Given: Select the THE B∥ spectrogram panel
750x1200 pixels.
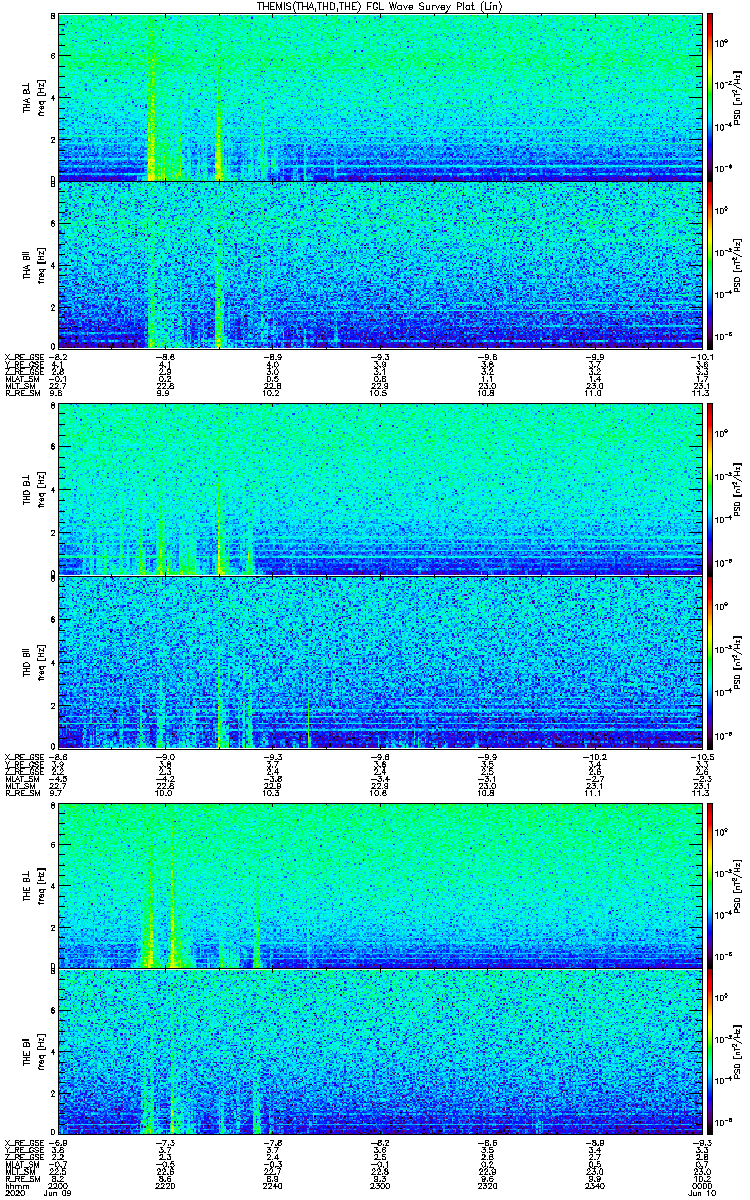Looking at the screenshot, I should (x=378, y=1053).
